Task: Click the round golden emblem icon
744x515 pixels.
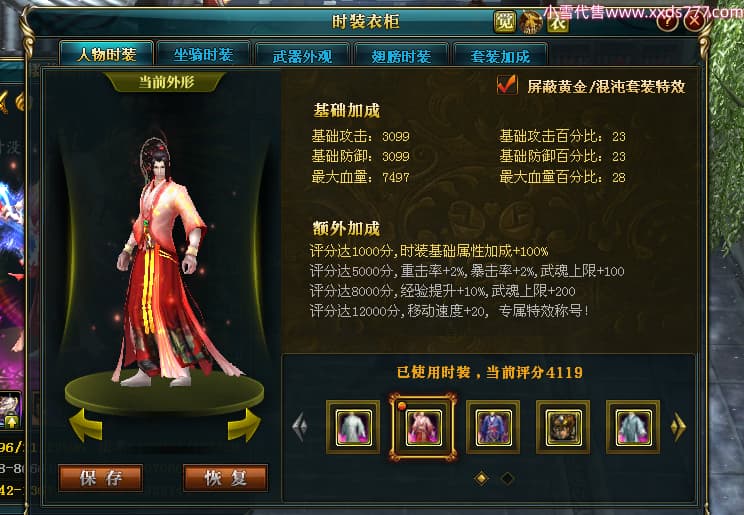Action: 530,22
